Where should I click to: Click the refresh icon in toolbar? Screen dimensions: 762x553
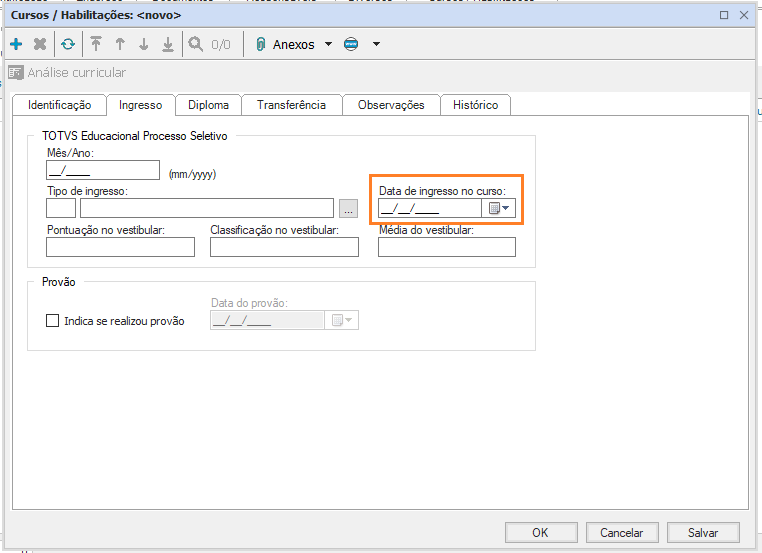67,44
